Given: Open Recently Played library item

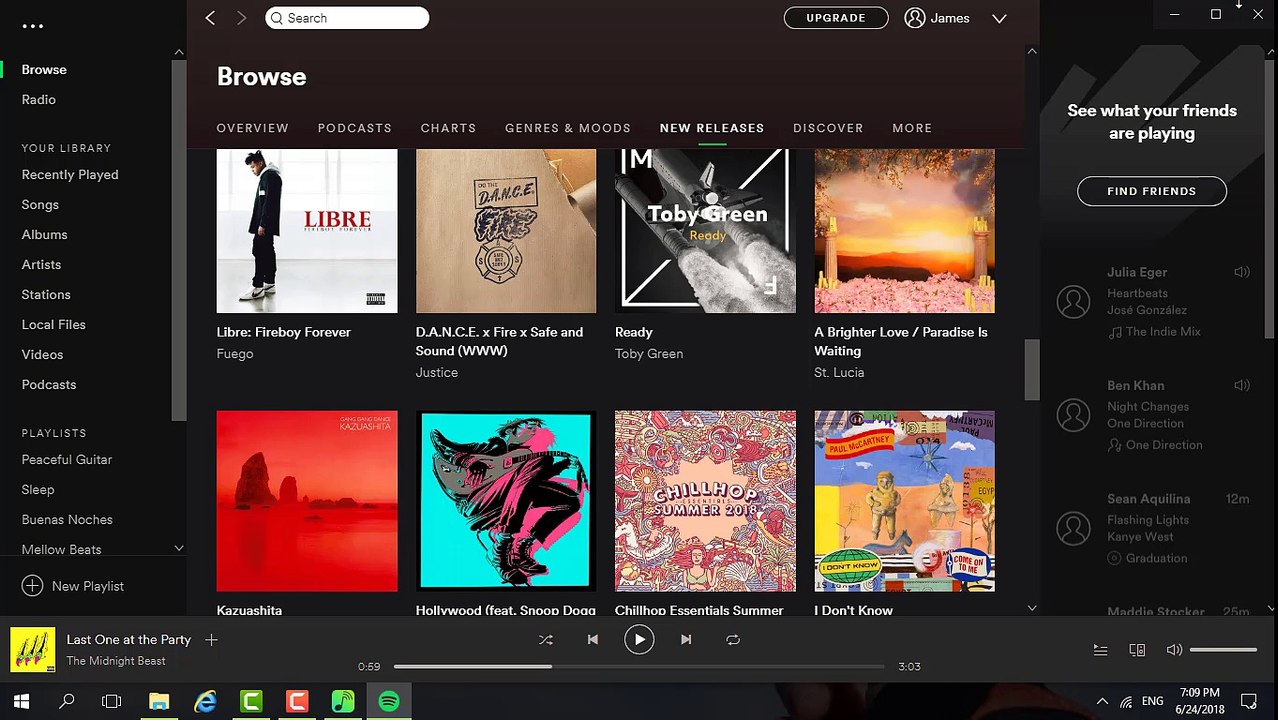Looking at the screenshot, I should 70,175.
